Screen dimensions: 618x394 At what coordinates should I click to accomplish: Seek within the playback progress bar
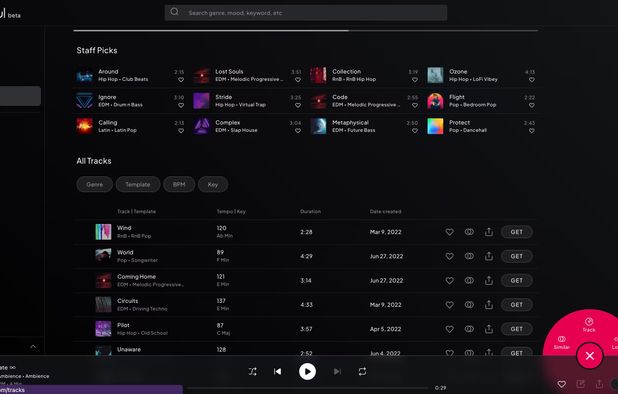[307, 388]
